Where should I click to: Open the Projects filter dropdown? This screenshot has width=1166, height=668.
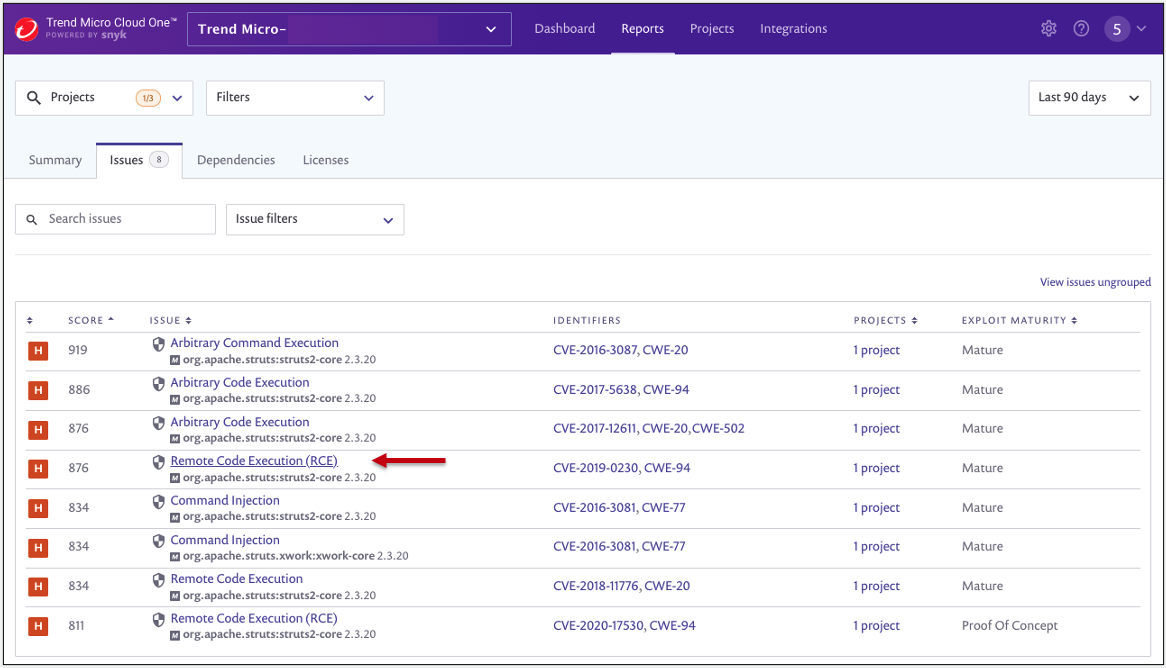click(104, 98)
